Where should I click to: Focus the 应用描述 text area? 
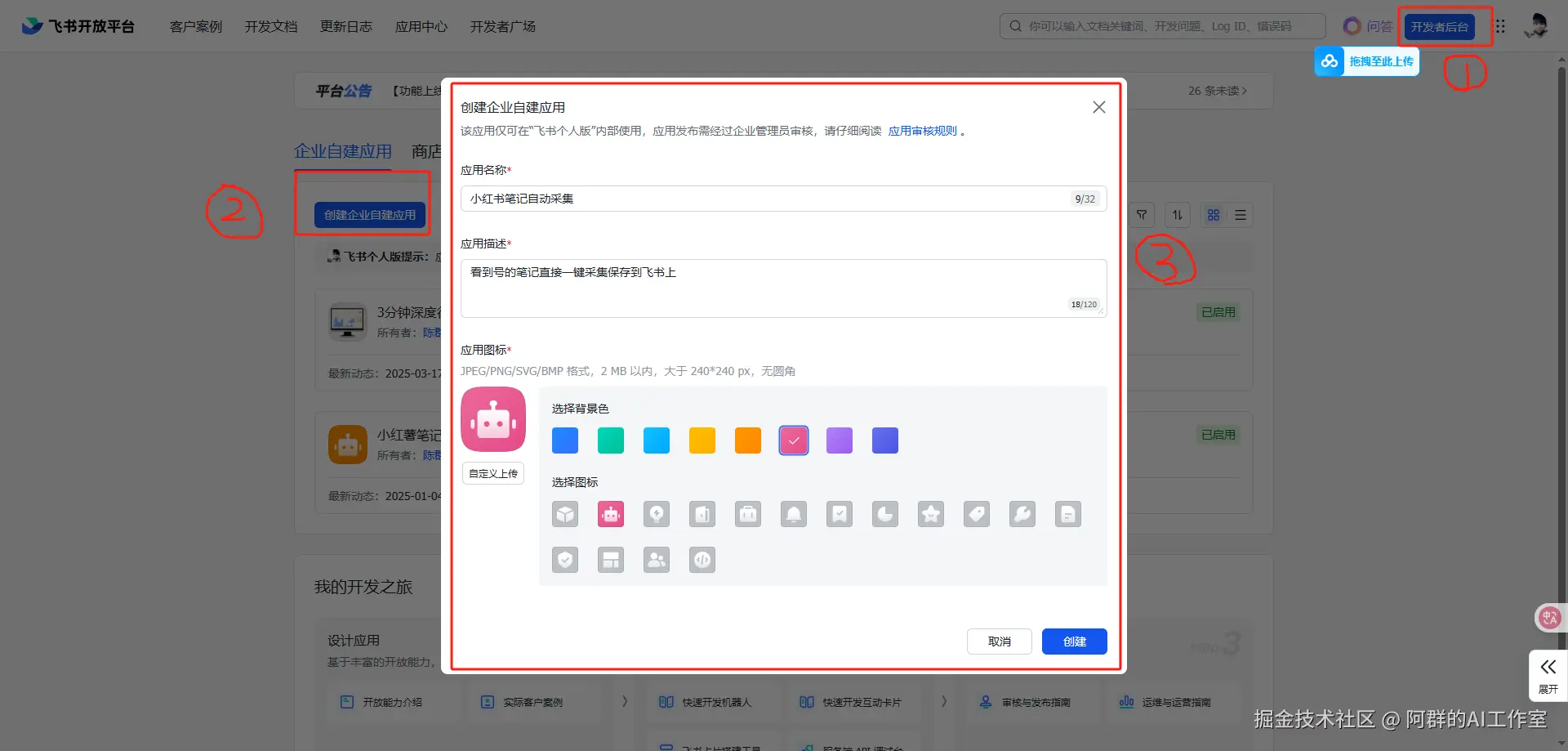[784, 288]
